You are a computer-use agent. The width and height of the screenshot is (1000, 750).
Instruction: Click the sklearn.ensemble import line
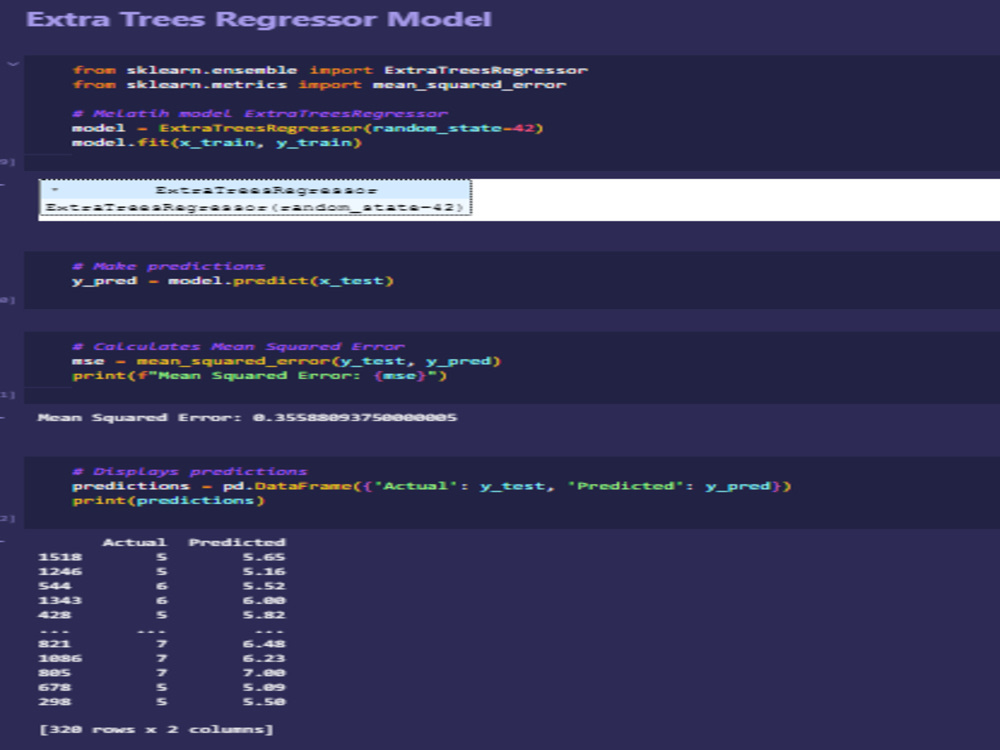point(330,70)
